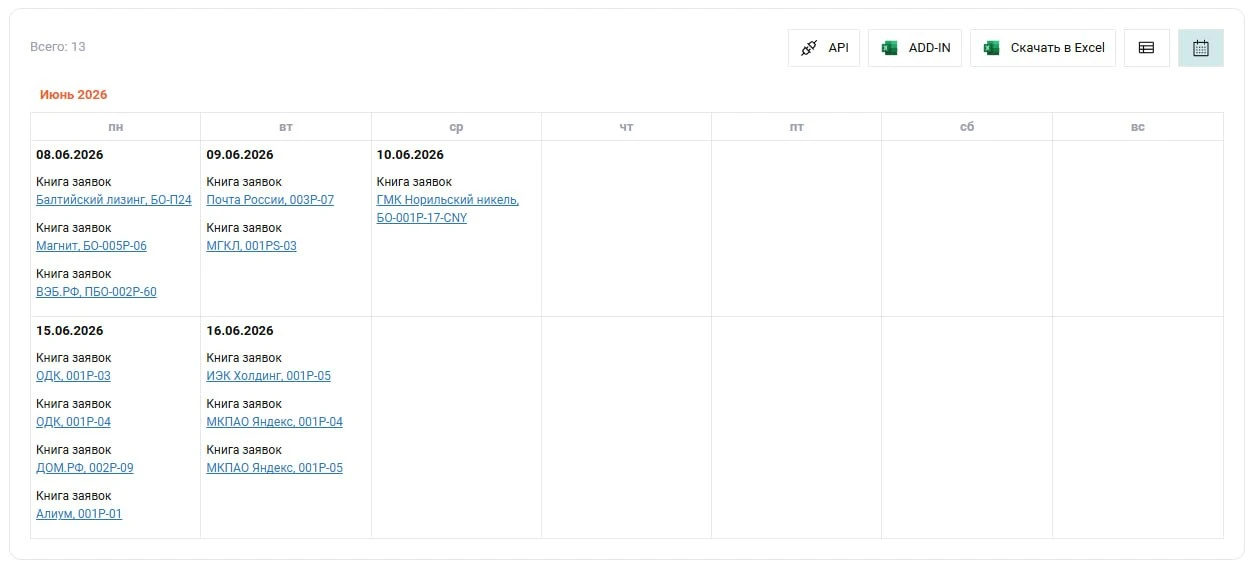Open Магнит, БО-005Р-06 link
Viewport: 1256px width, 564px height.
point(91,246)
